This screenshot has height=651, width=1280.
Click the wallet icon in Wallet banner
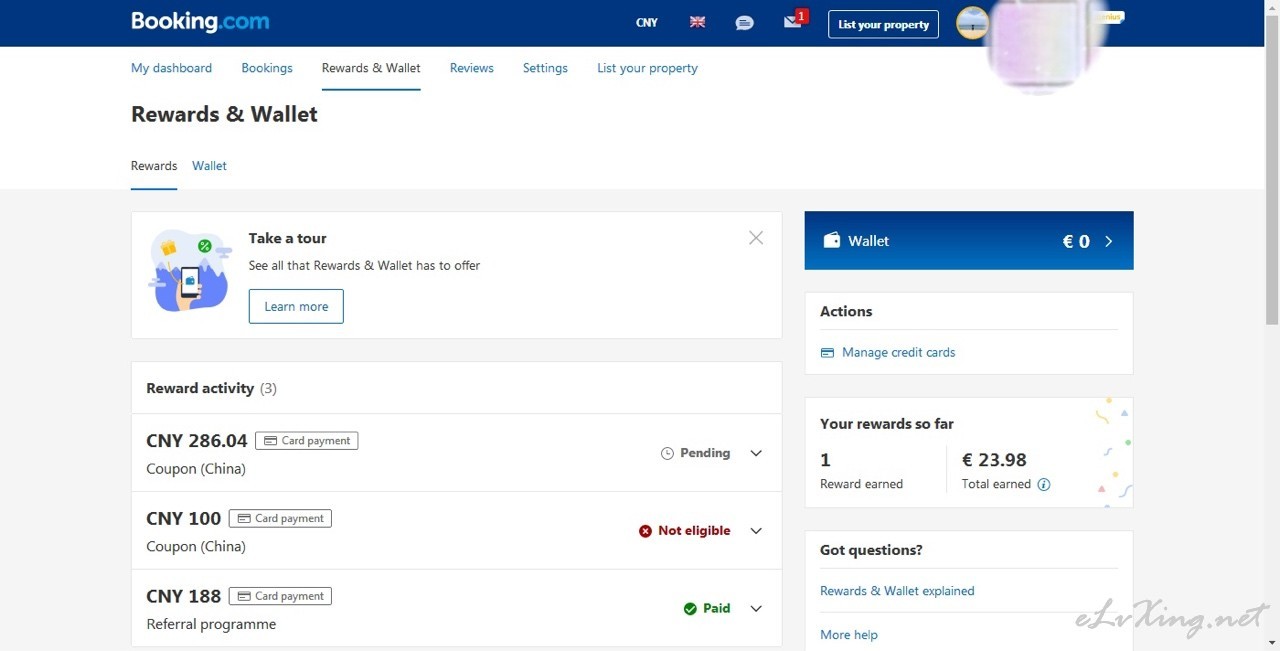tap(831, 241)
